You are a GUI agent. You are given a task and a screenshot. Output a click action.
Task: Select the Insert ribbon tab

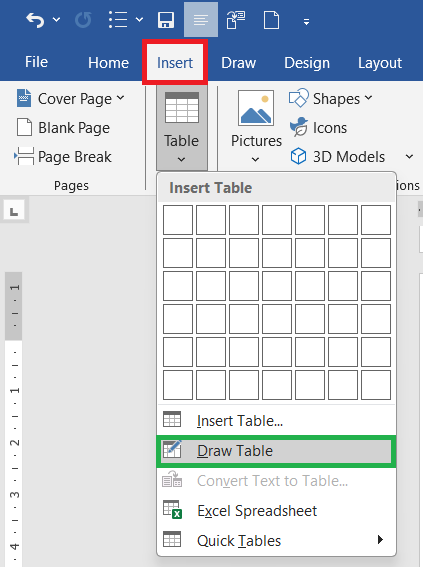coord(175,63)
